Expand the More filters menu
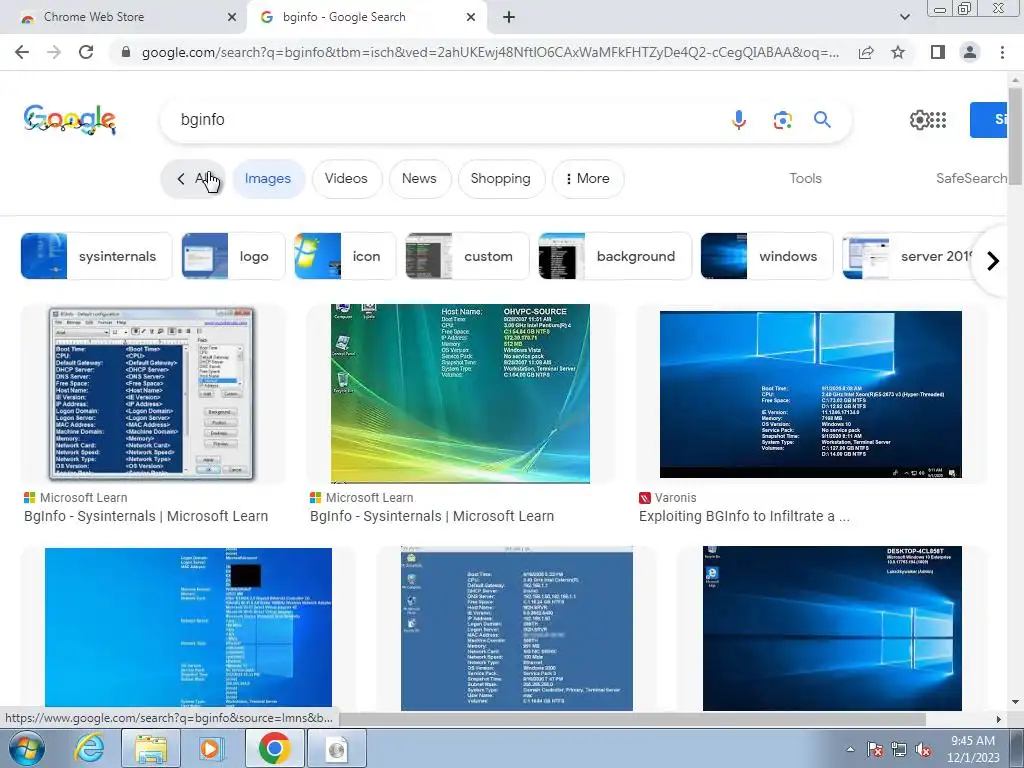The height and width of the screenshot is (768, 1024). [588, 178]
